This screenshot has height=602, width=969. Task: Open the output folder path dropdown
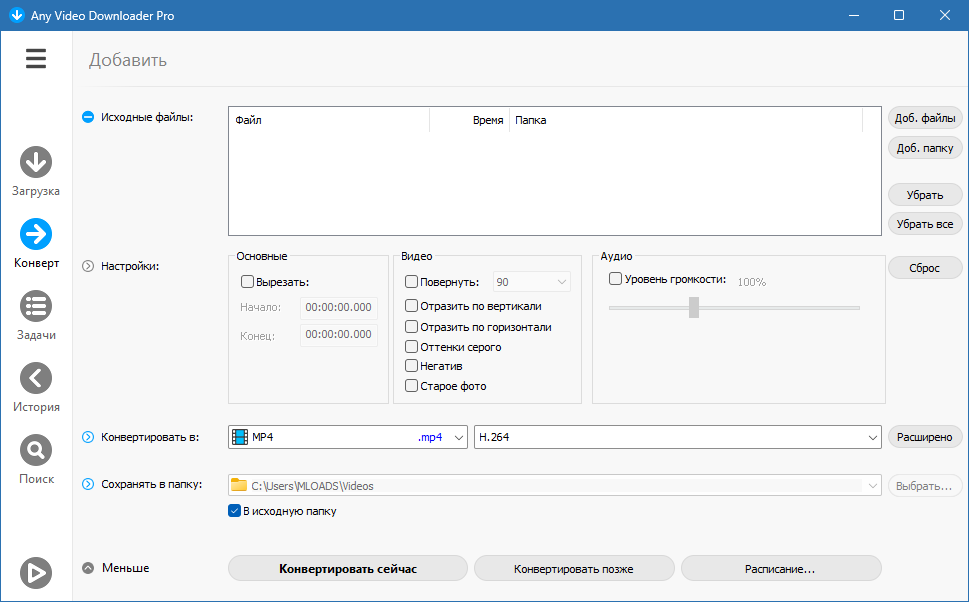(x=554, y=486)
